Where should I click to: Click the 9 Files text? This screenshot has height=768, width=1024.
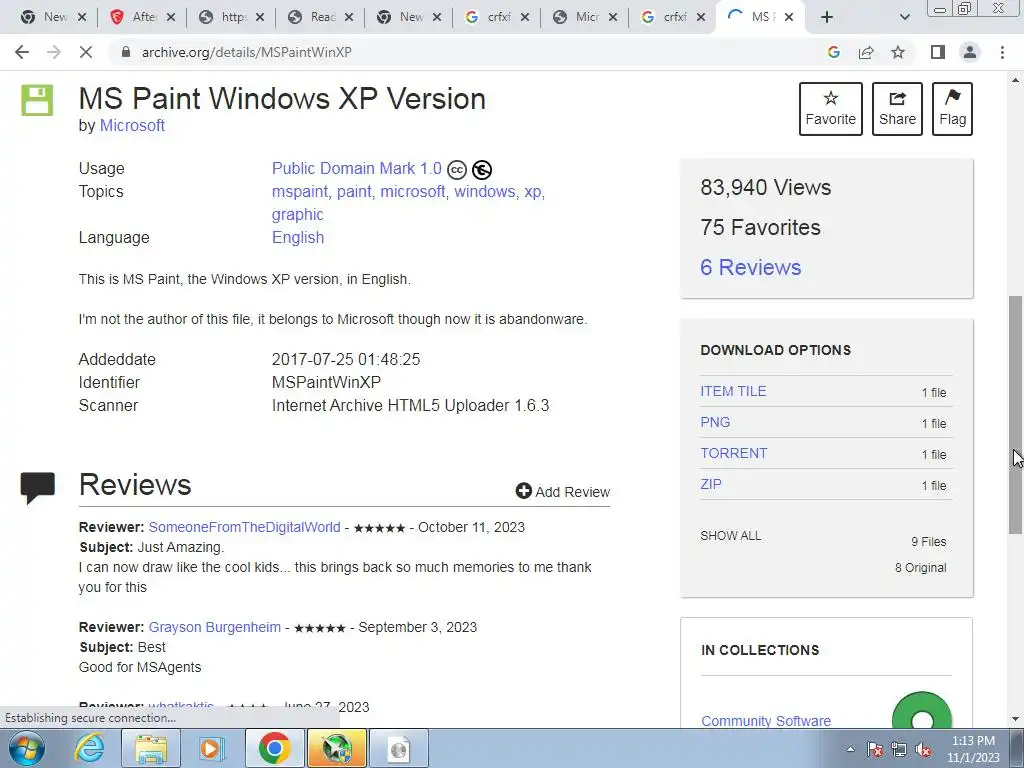pos(929,541)
